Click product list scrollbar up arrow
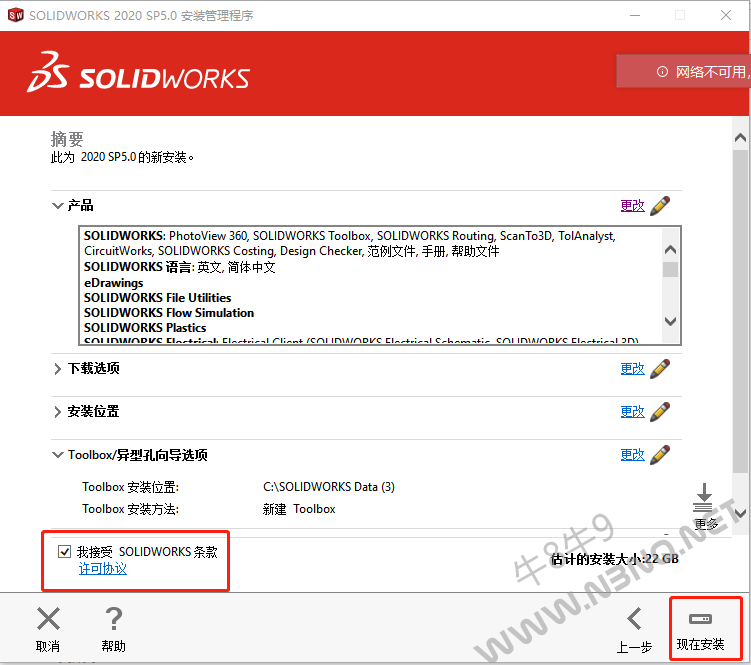The height and width of the screenshot is (665, 751). tap(671, 250)
